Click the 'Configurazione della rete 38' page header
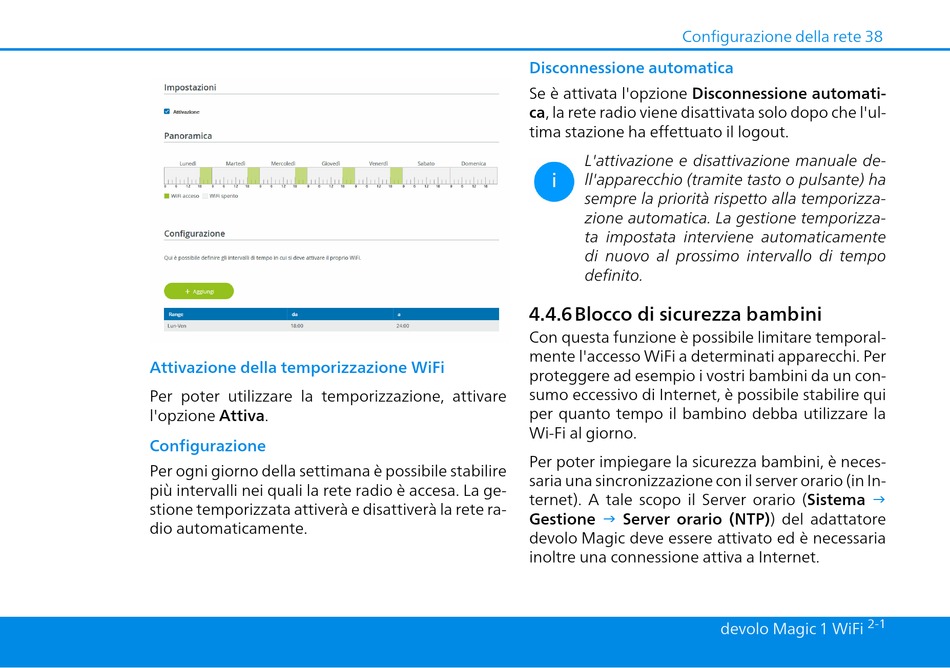 [782, 36]
